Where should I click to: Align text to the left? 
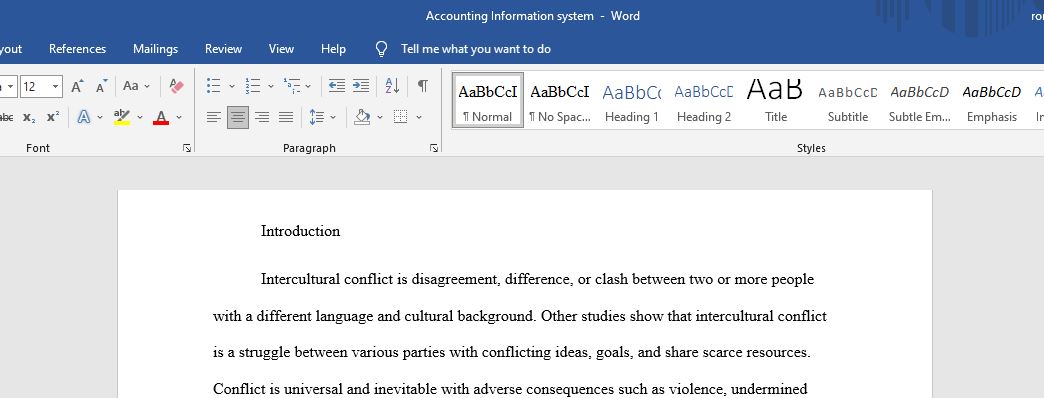213,117
